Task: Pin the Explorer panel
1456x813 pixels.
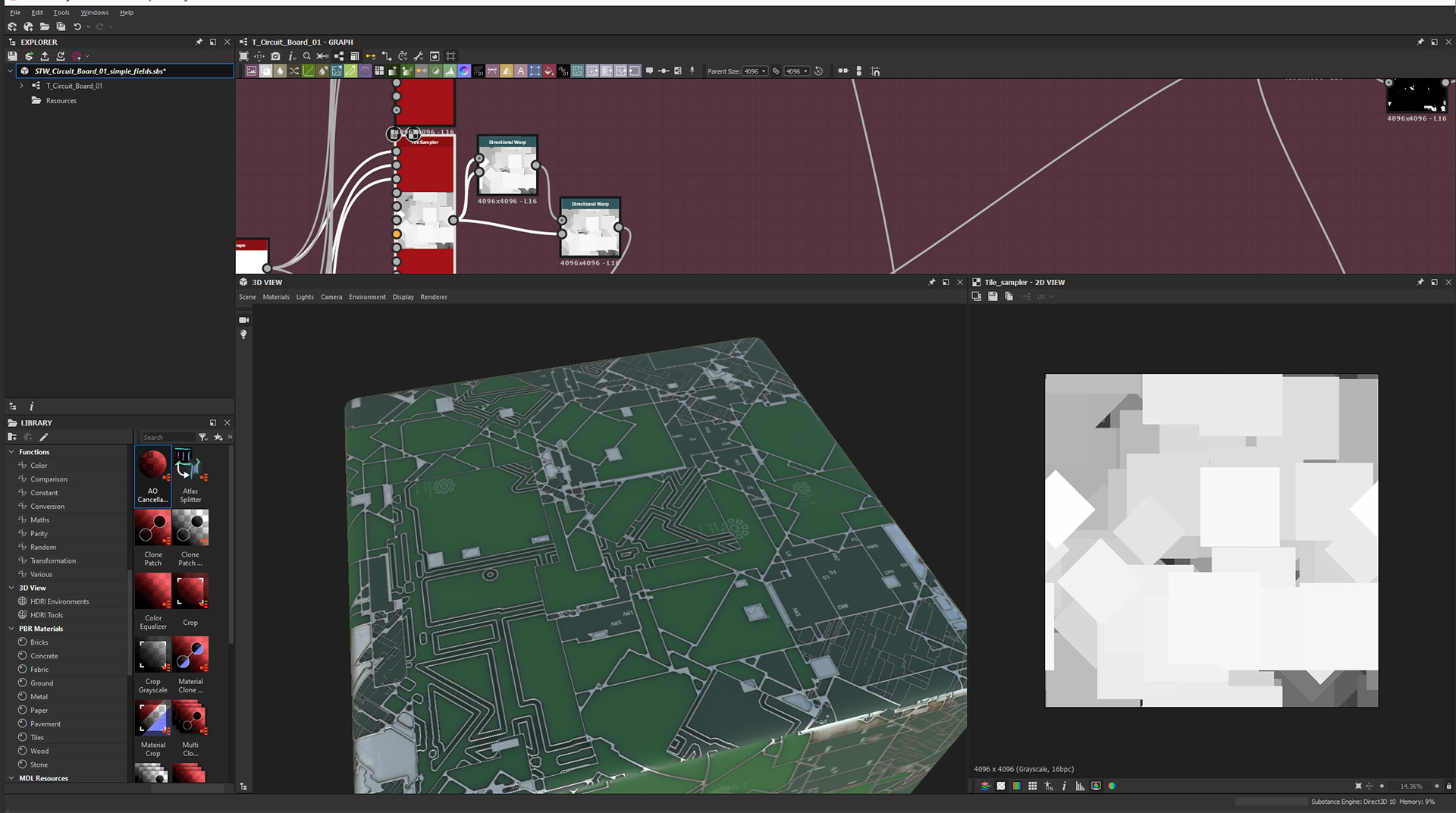Action: (x=199, y=42)
